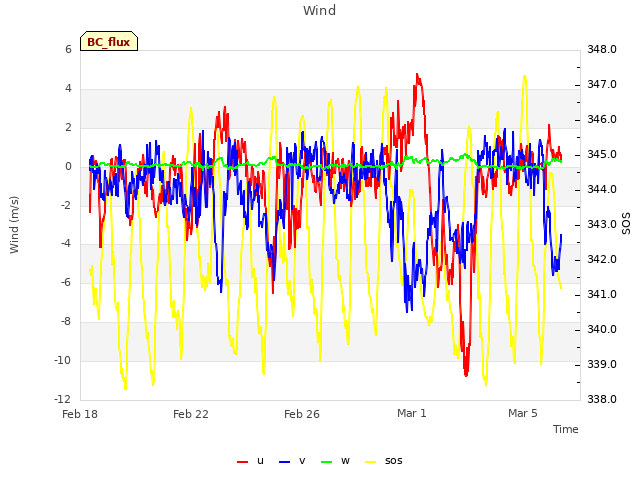Click the '345.0' right axis value

coord(602,155)
